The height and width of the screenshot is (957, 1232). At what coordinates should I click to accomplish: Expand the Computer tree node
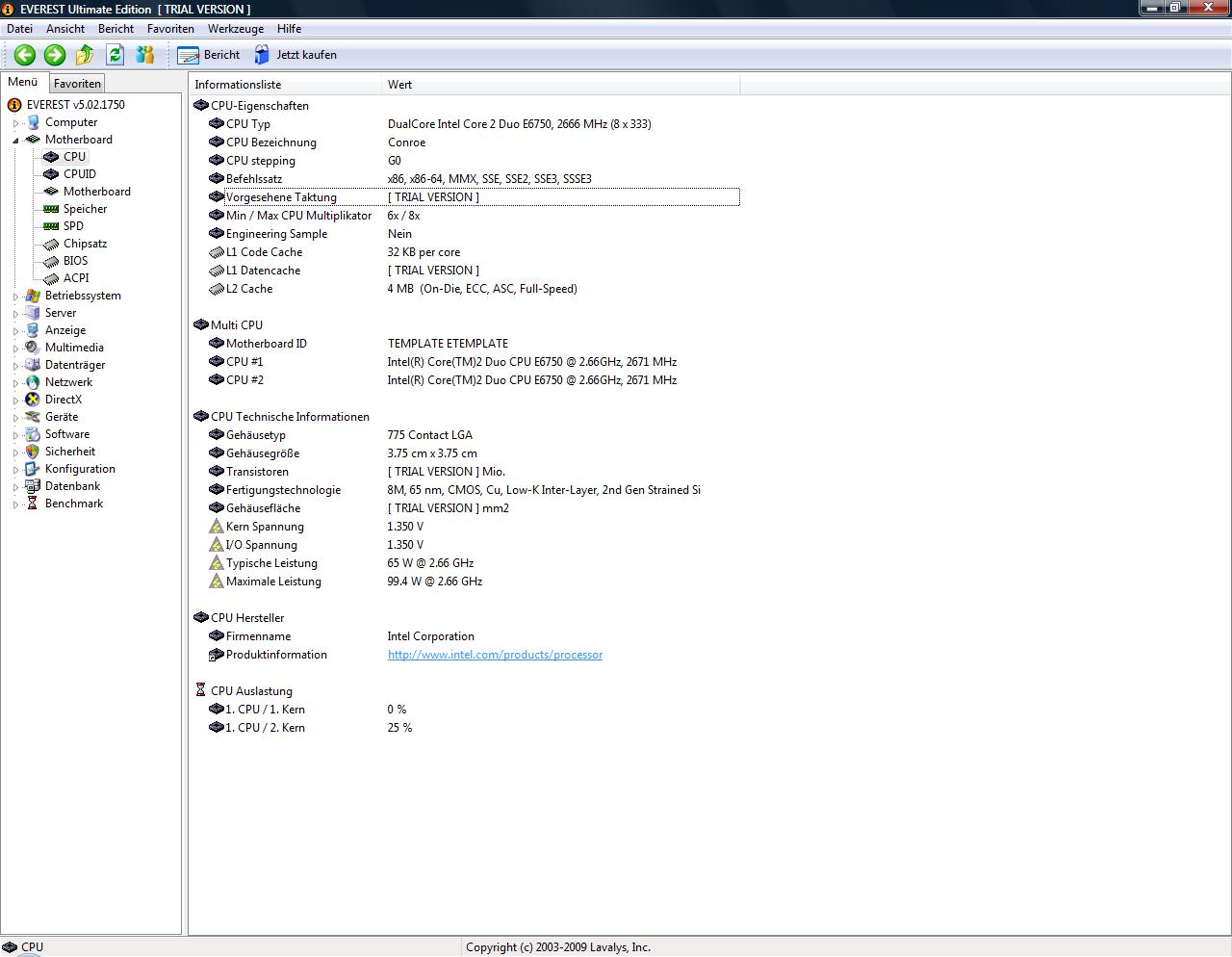pyautogui.click(x=16, y=123)
